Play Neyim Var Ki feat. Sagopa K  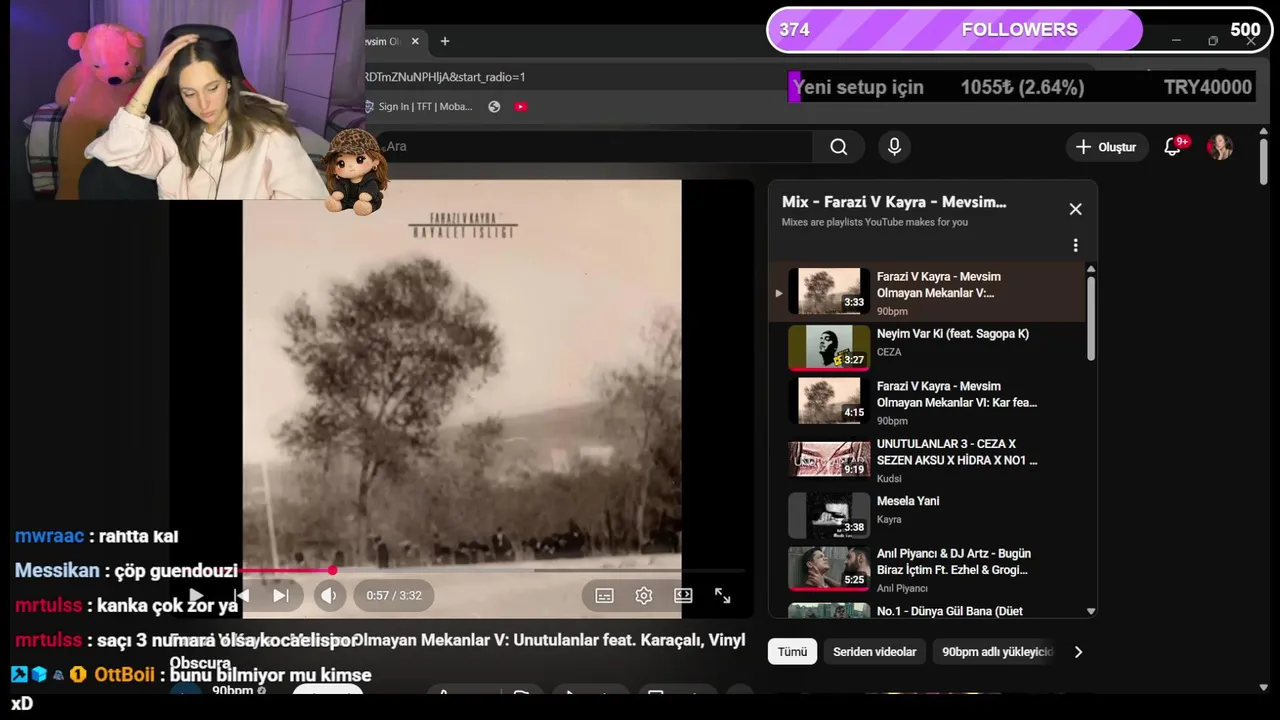coord(927,346)
